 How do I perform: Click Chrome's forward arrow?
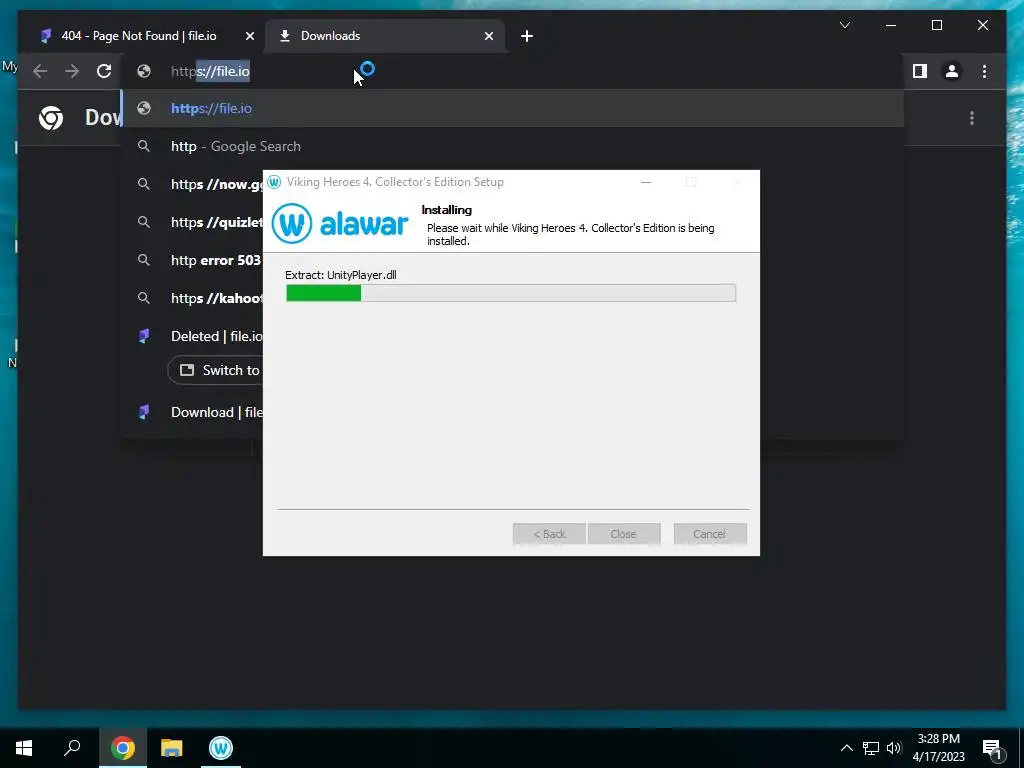[72, 71]
